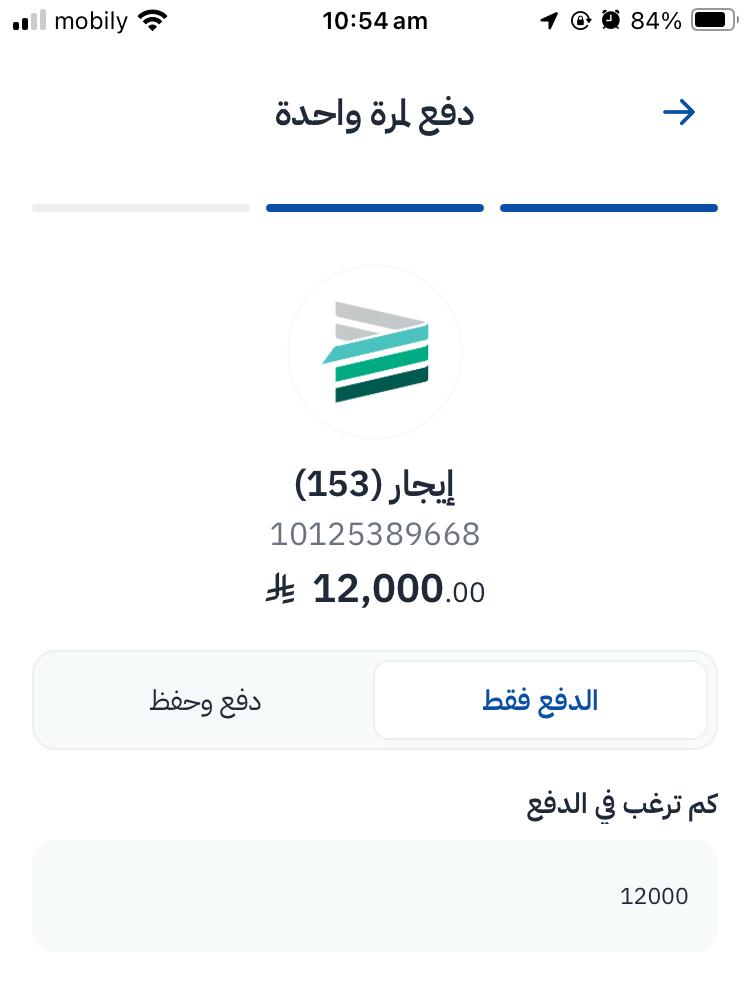The width and height of the screenshot is (750, 989).
Task: Tap the battery icon in status bar
Action: click(714, 21)
